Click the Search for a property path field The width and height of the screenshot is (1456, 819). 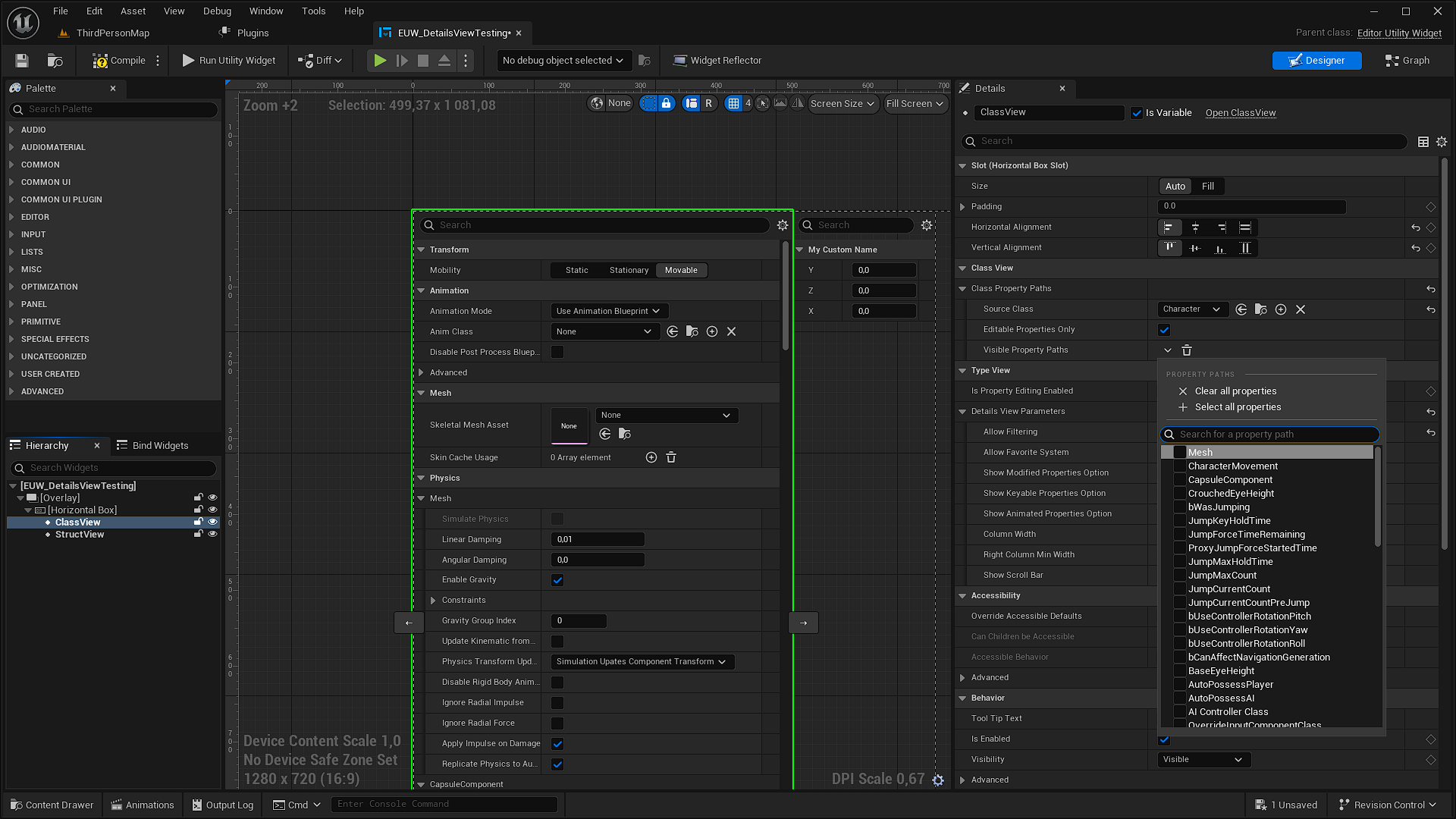pos(1269,435)
